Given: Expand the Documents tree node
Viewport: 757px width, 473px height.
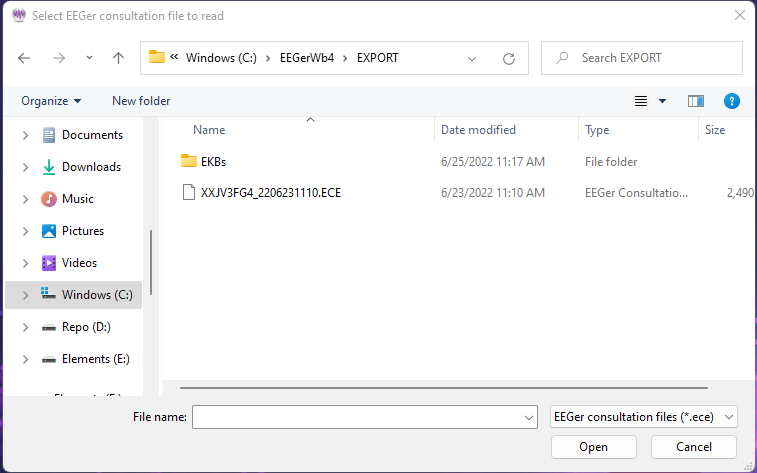Looking at the screenshot, I should 26,136.
